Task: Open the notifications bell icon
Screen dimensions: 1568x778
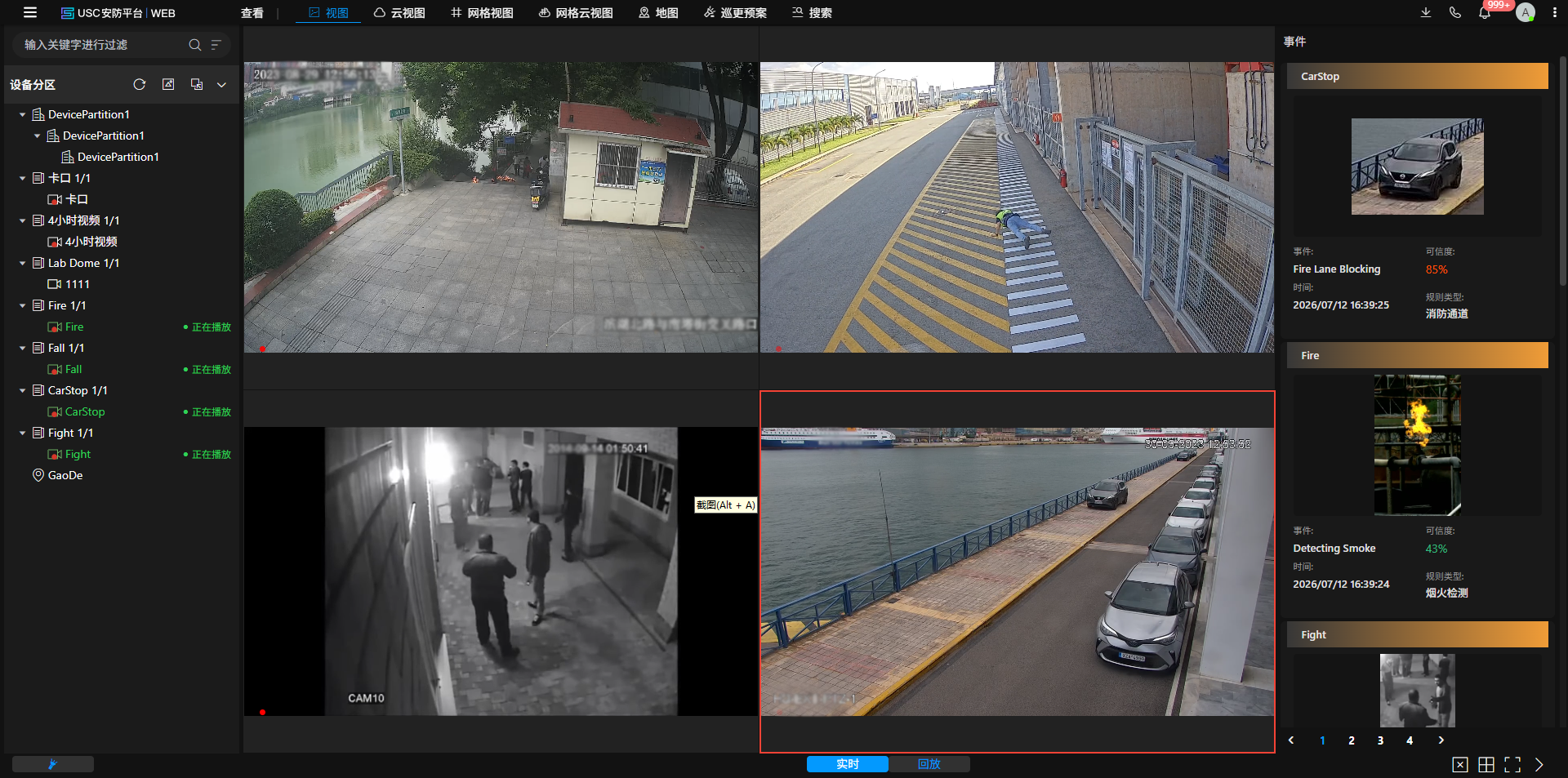Action: click(1485, 13)
